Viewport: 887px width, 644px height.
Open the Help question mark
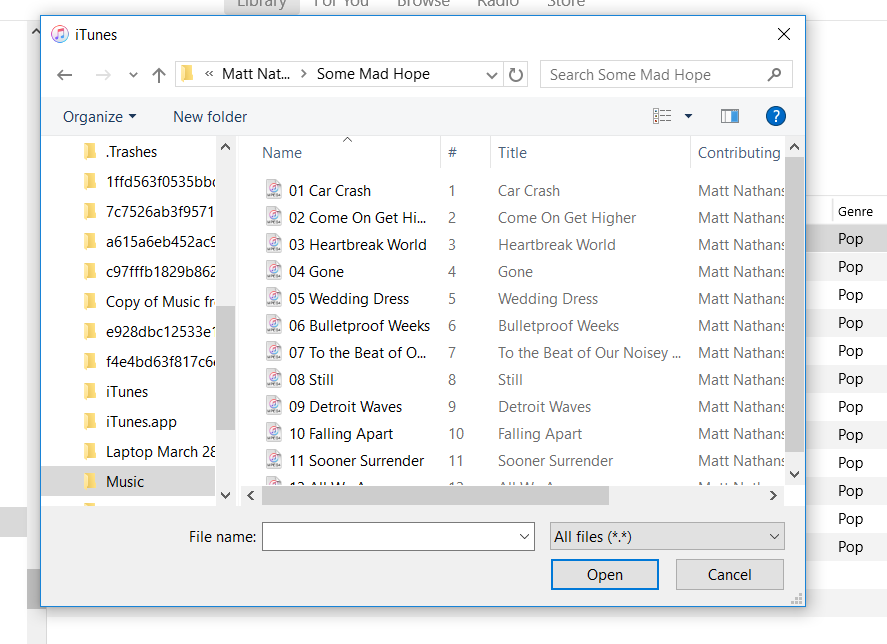[x=776, y=116]
